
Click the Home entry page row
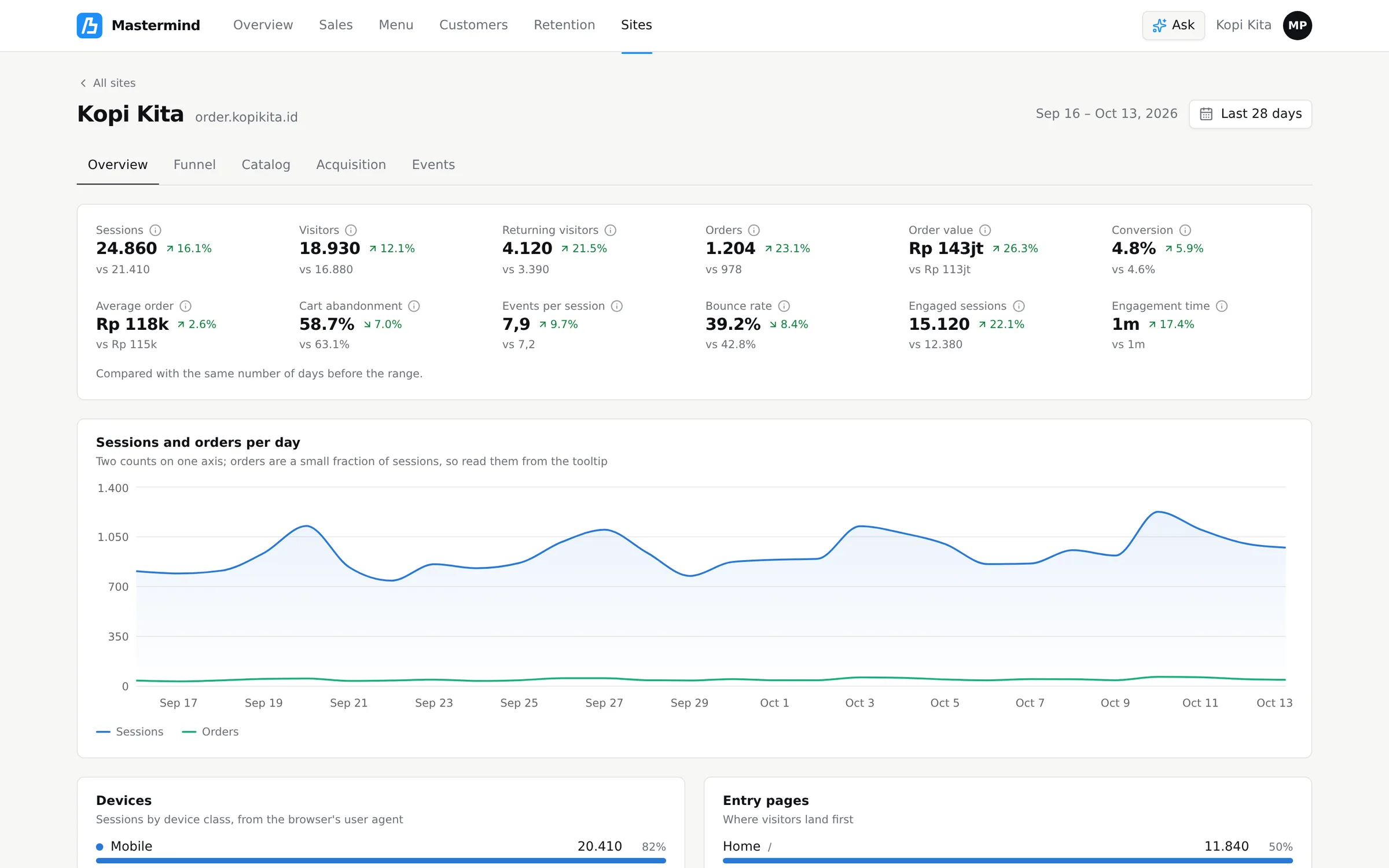(x=1008, y=851)
